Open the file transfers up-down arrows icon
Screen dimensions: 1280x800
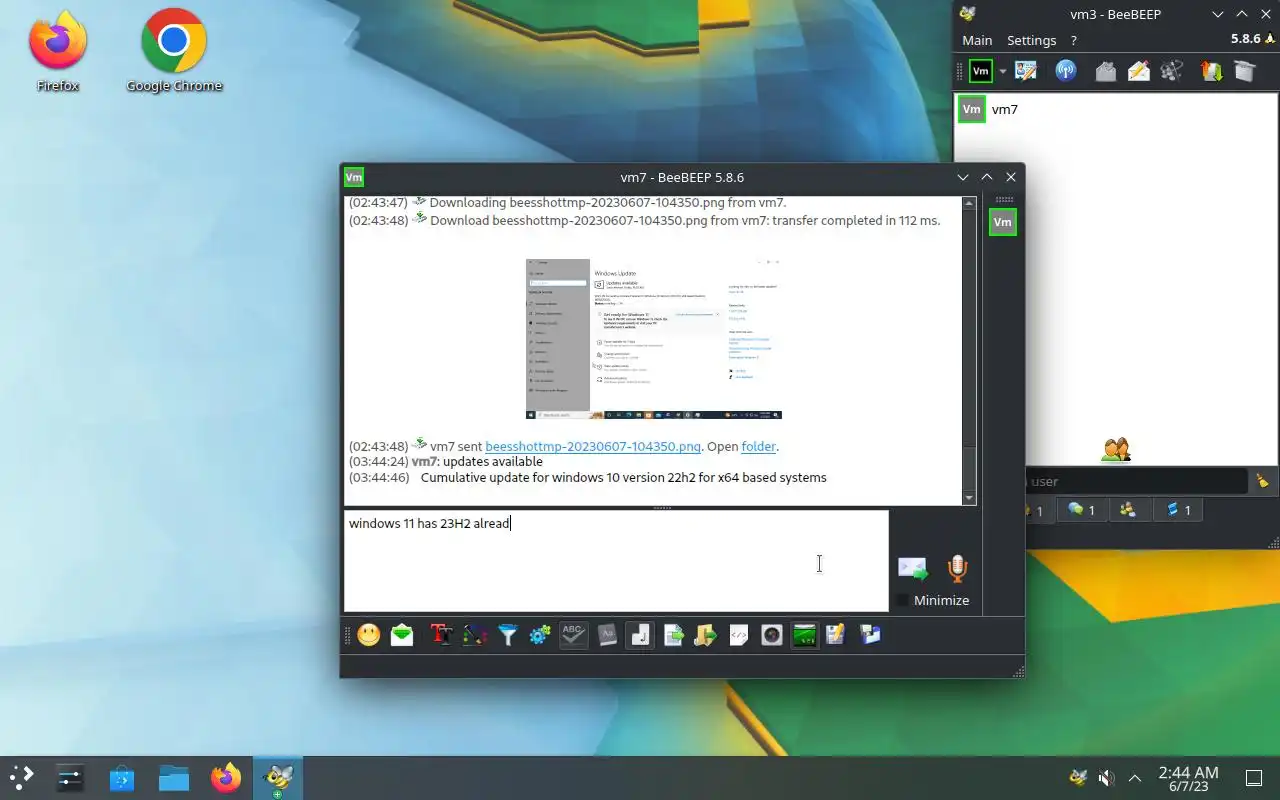click(x=1211, y=71)
